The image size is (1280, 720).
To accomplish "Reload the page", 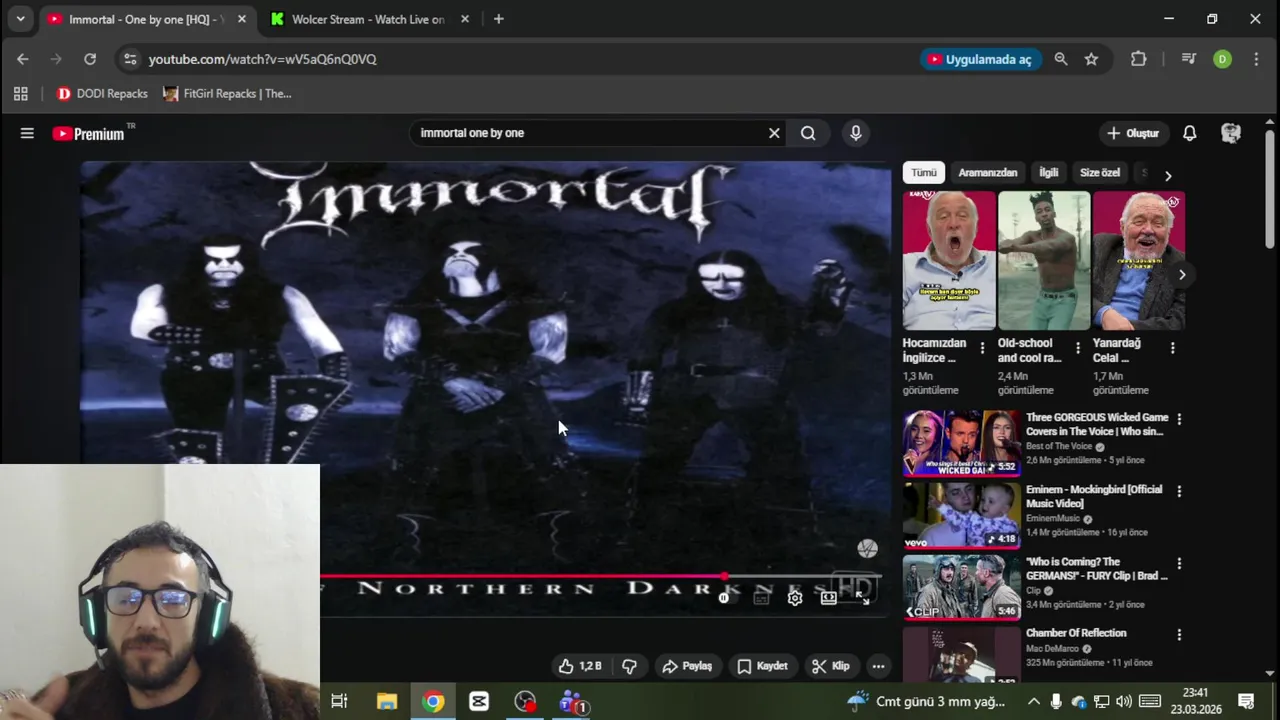I will 90,59.
